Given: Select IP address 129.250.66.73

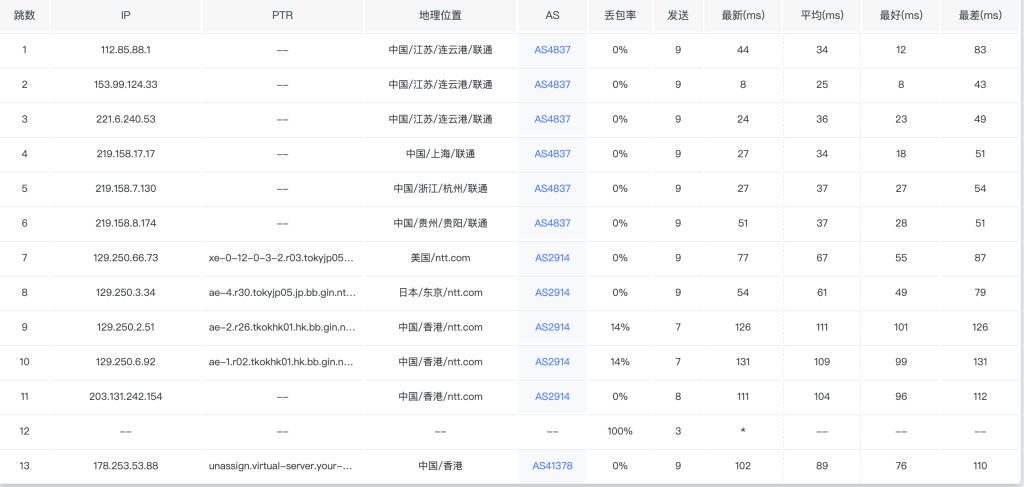Looking at the screenshot, I should click(x=125, y=258).
